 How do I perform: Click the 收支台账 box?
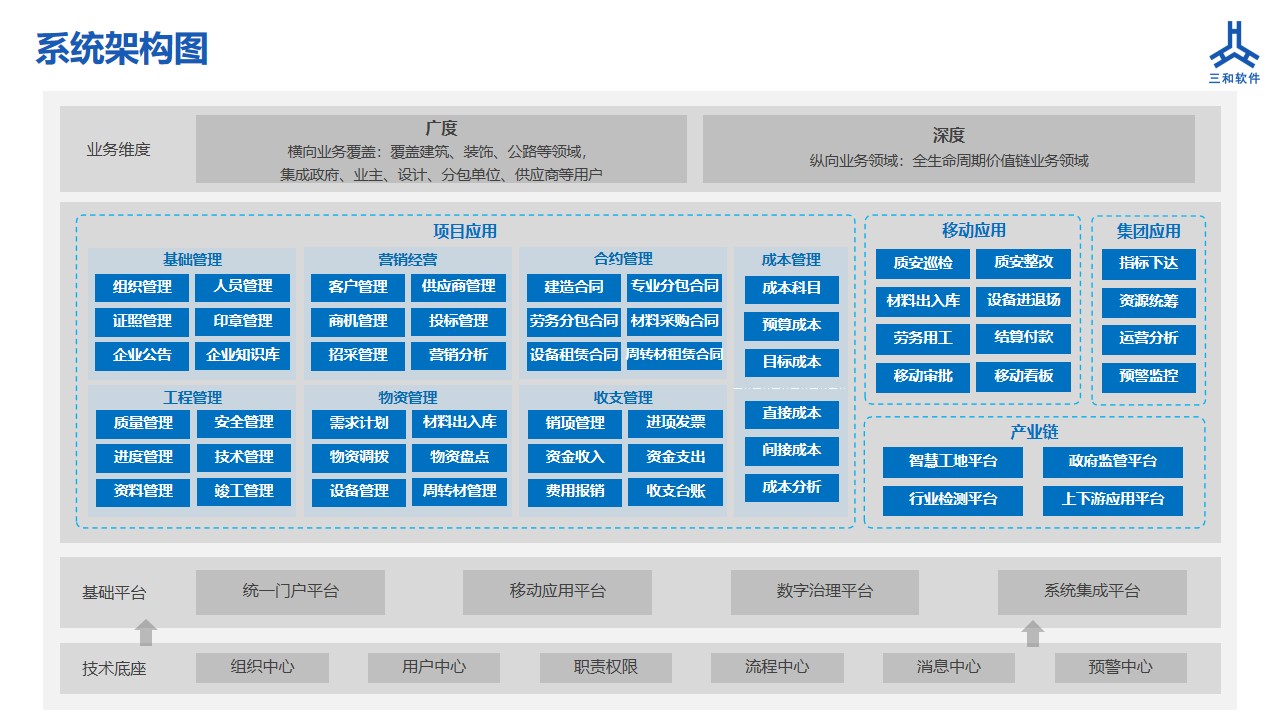676,491
